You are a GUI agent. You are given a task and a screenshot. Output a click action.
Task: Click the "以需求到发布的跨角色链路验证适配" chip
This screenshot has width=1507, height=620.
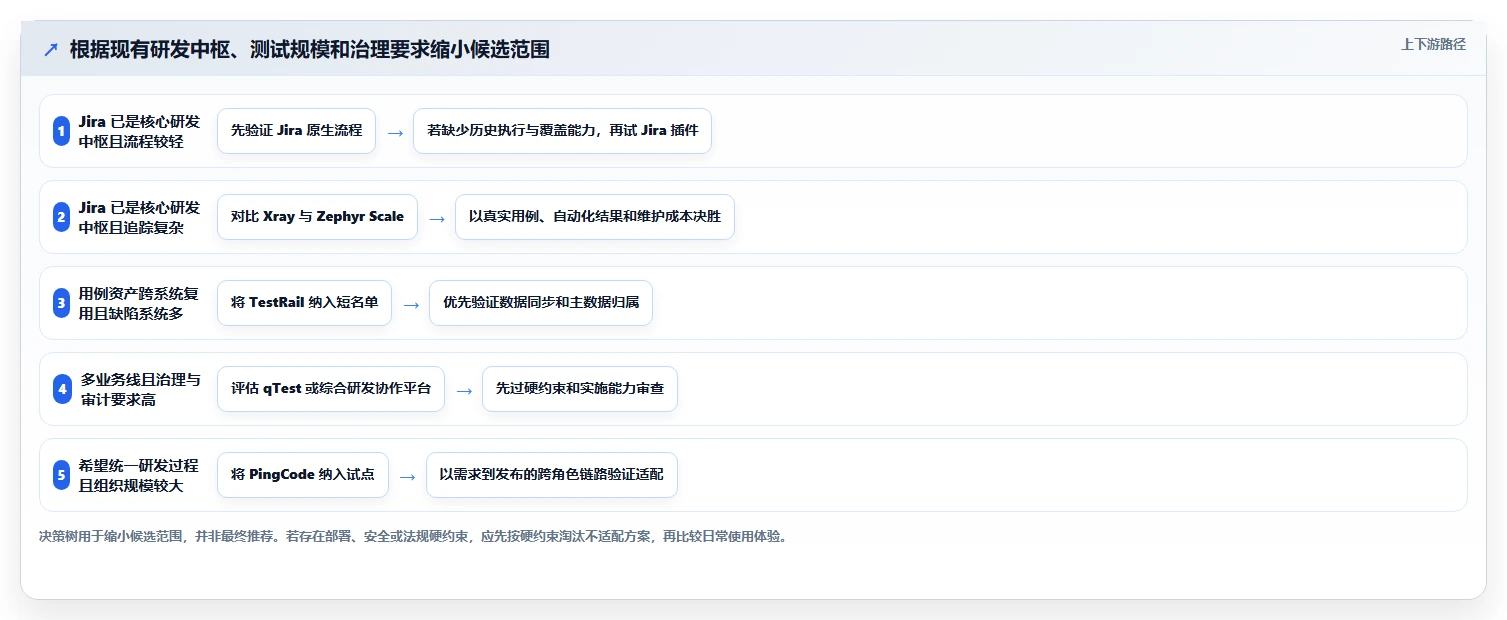click(x=551, y=475)
